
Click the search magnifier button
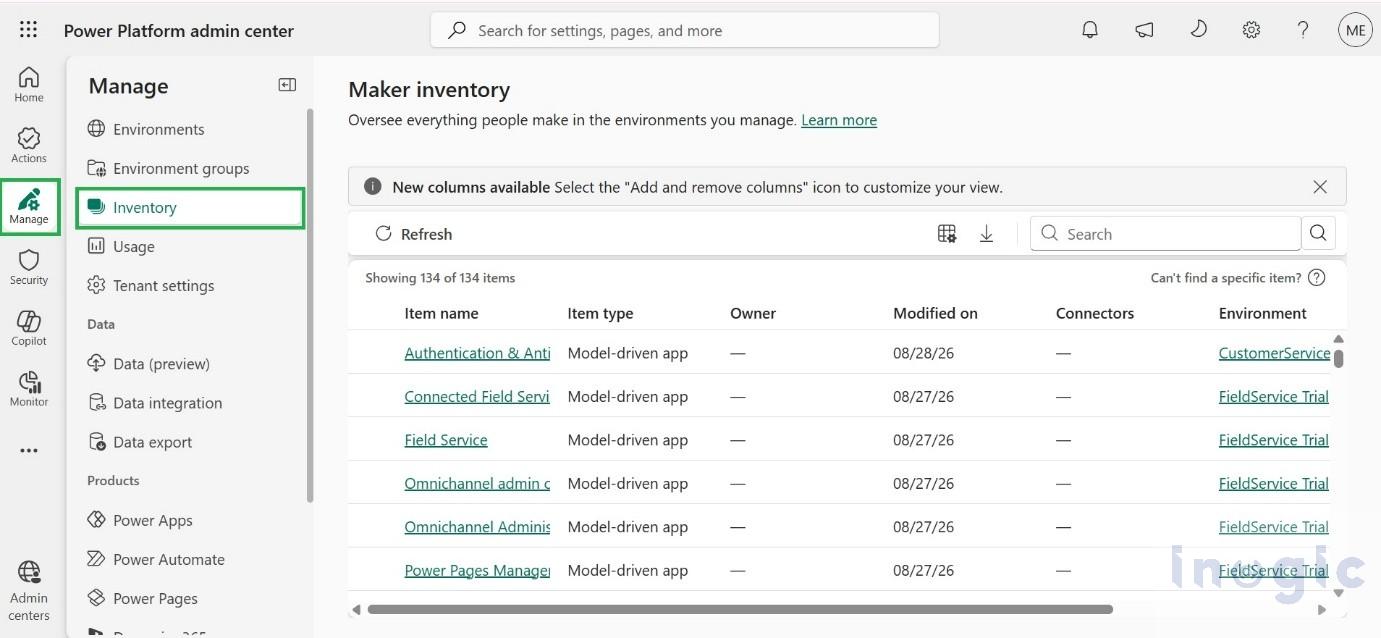pyautogui.click(x=1318, y=233)
